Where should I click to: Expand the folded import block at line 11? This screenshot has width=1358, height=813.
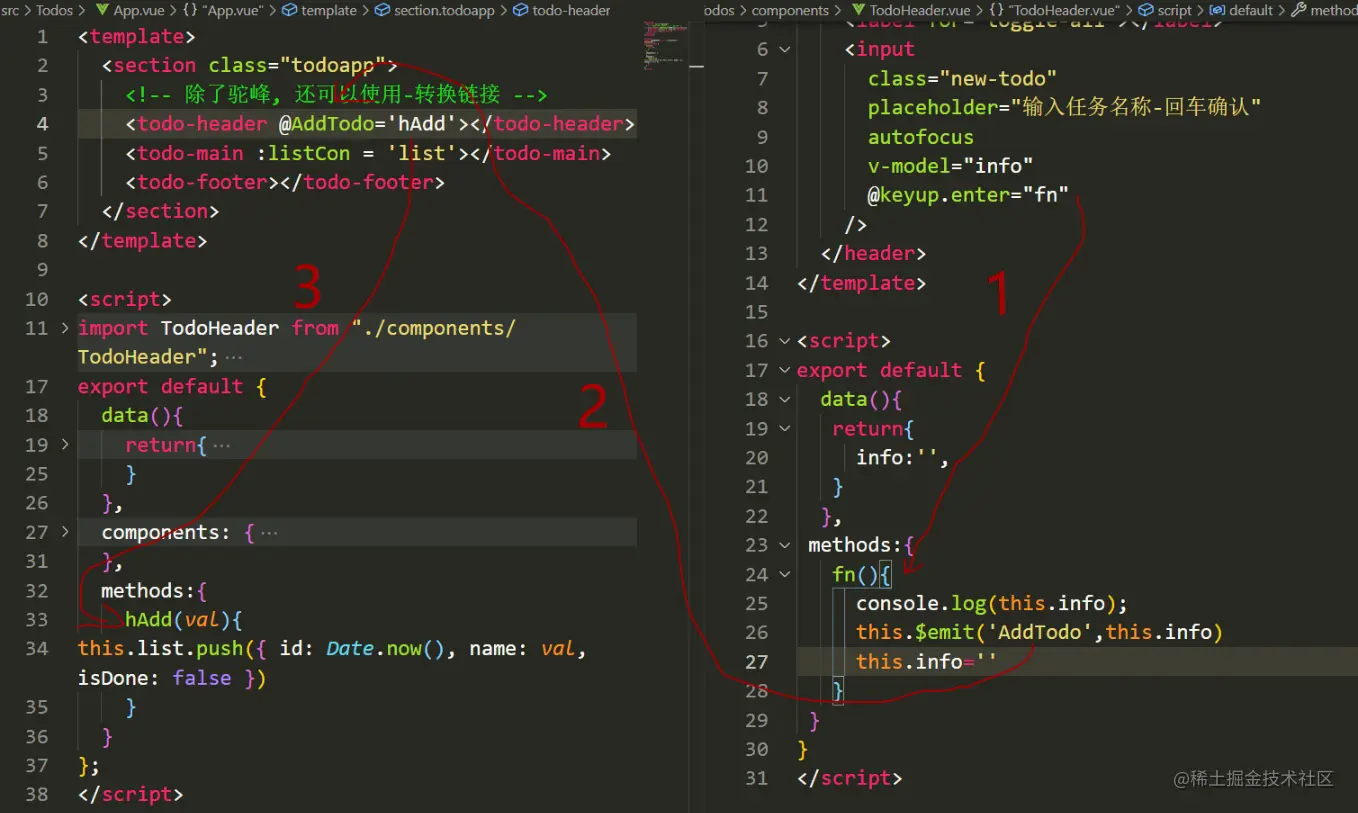click(x=65, y=328)
